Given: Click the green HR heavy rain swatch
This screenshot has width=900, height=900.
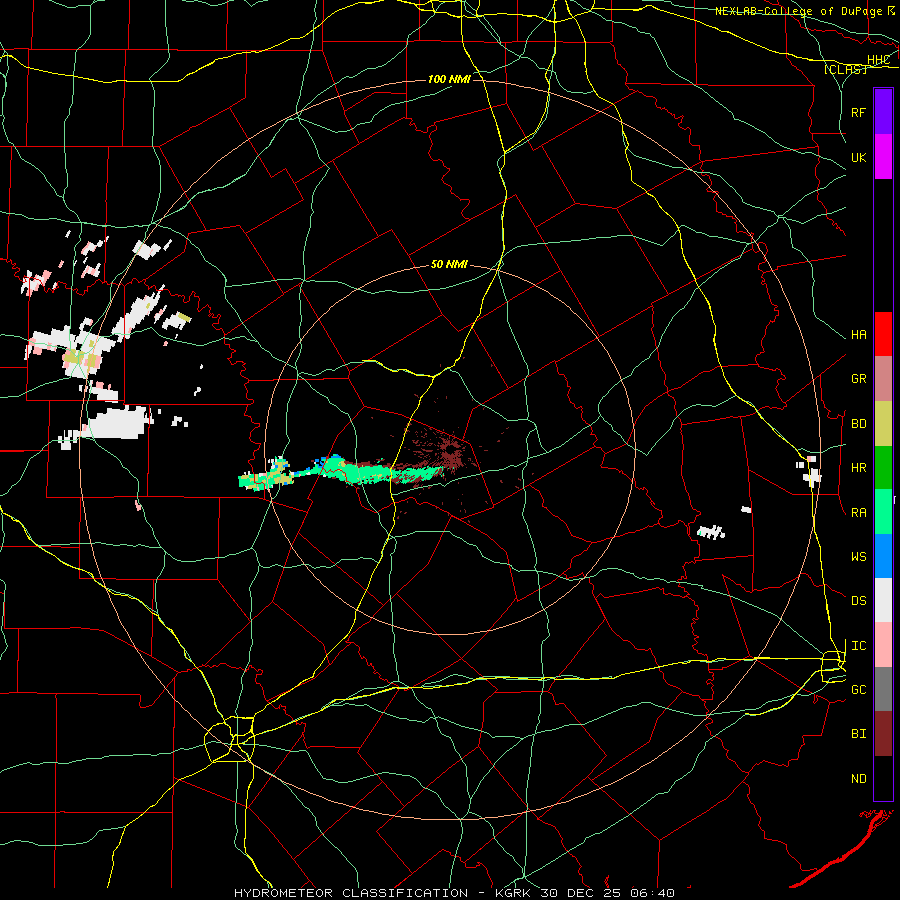Looking at the screenshot, I should [883, 467].
